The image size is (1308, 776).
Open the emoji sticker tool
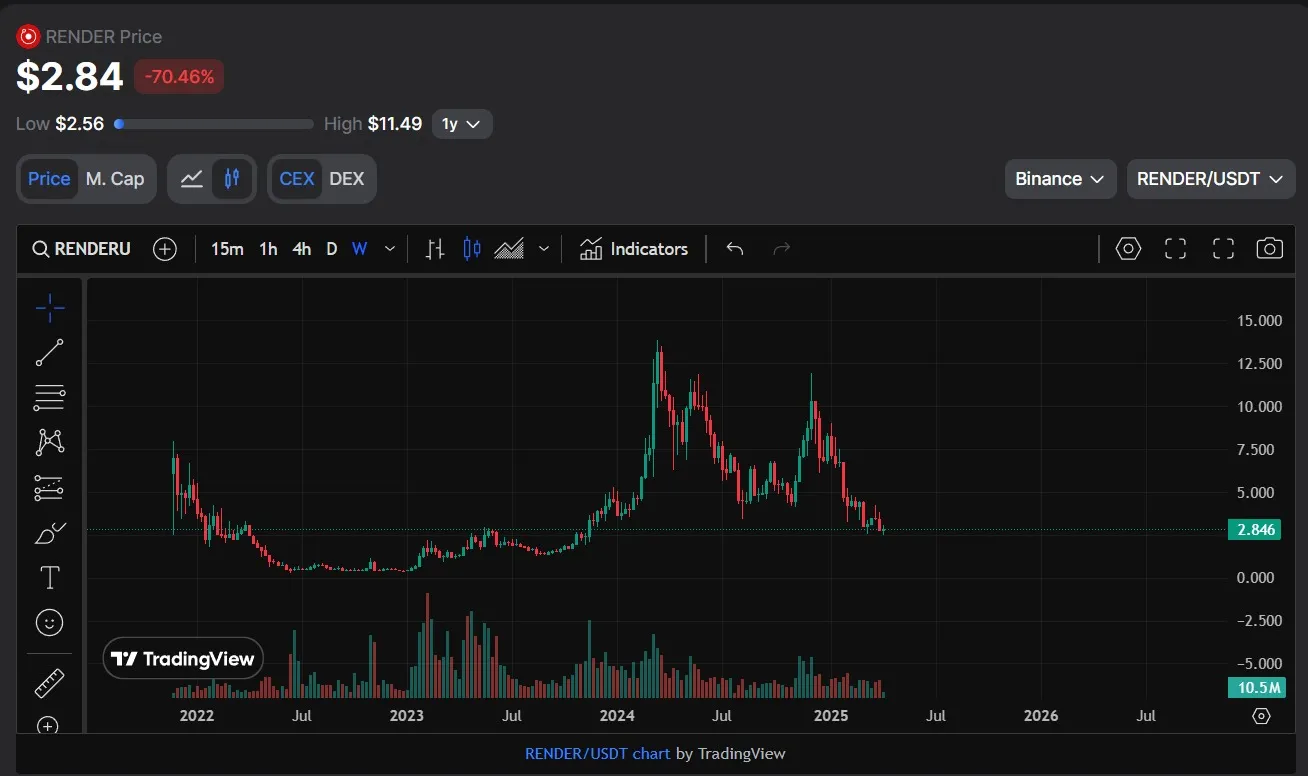coord(49,623)
